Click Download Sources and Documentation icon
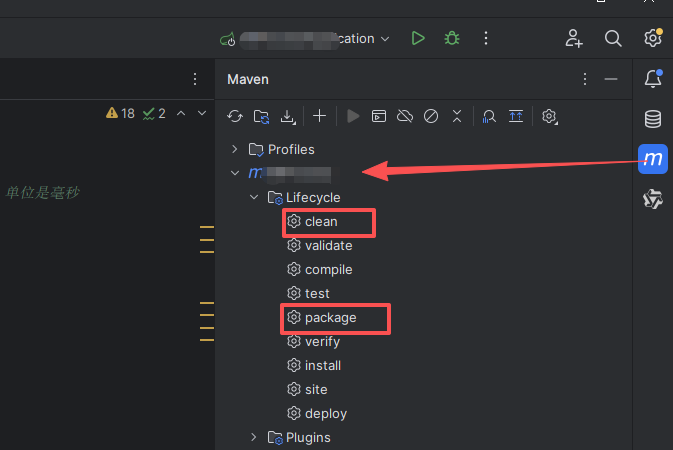This screenshot has height=450, width=673. click(288, 116)
